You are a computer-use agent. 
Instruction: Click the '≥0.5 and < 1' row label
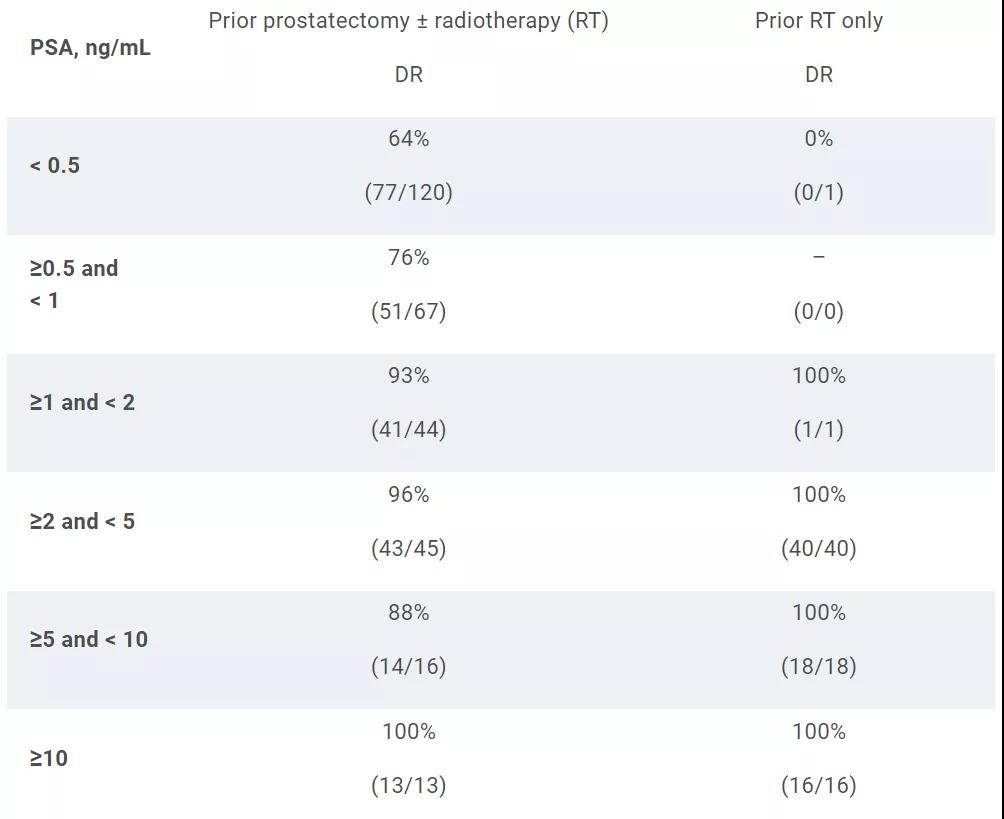click(74, 284)
